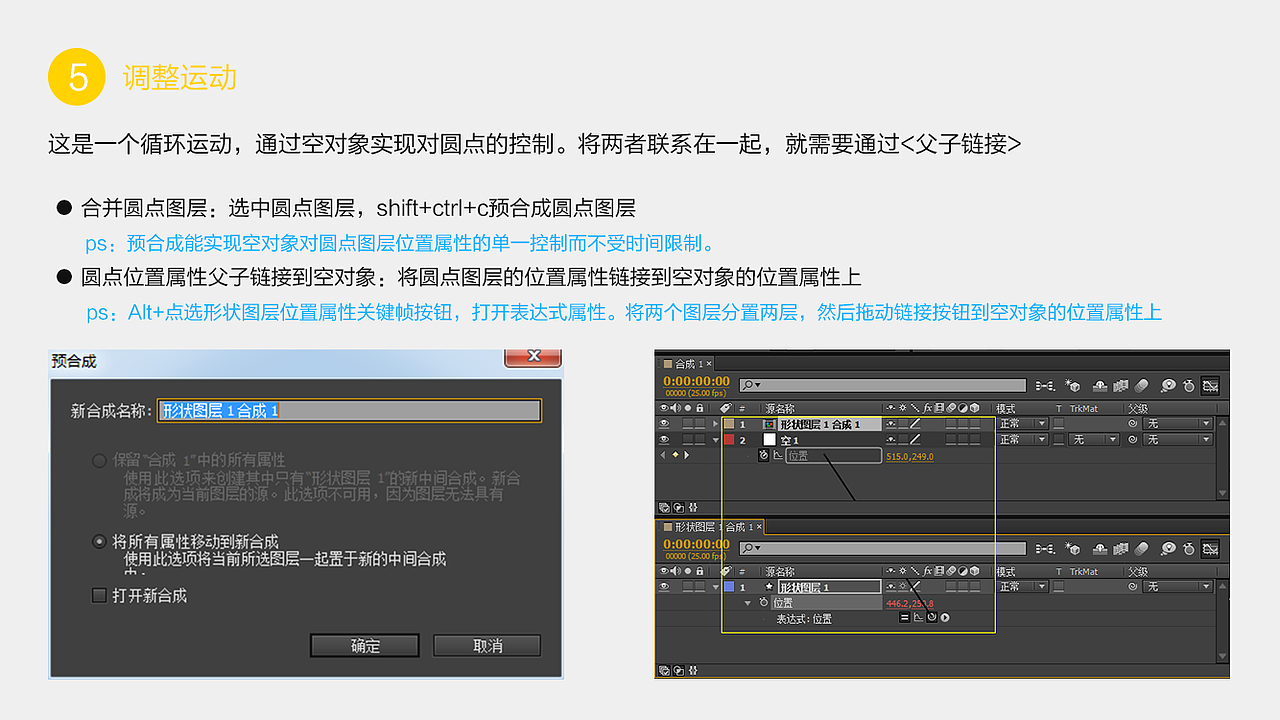
Task: Open Graph Editor in 形状图层 1 合成 1 timeline
Action: pyautogui.click(x=1210, y=549)
